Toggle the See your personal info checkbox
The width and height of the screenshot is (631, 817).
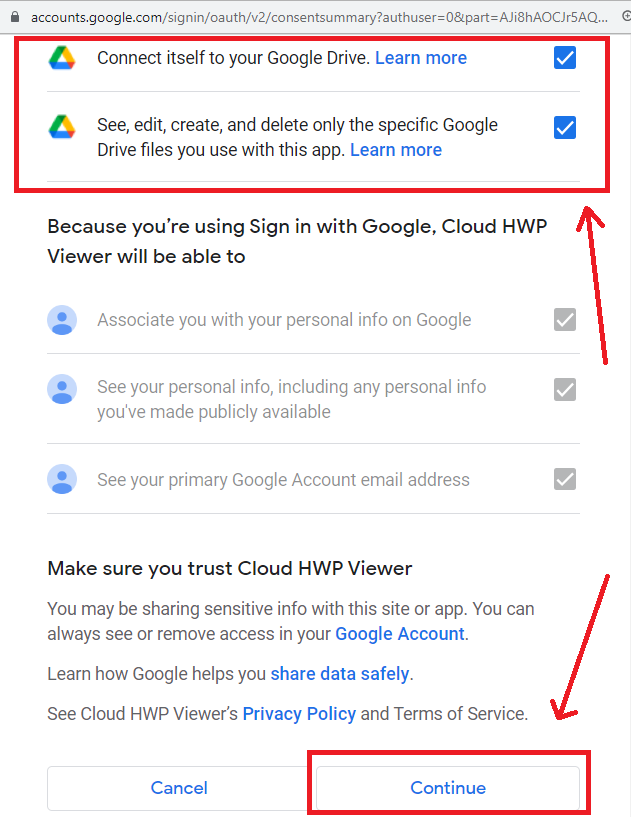(565, 389)
